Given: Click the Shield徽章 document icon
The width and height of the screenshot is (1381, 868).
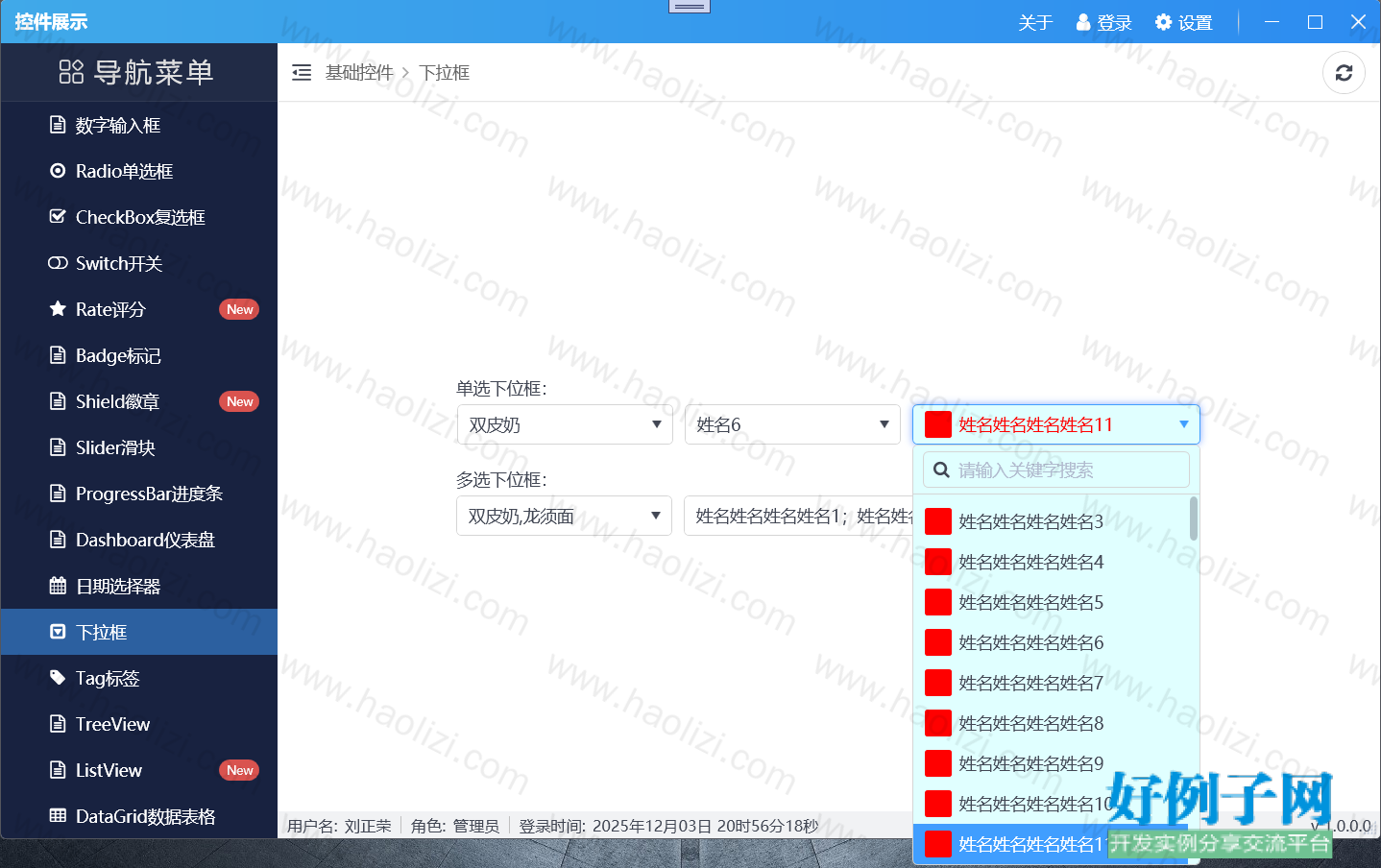Looking at the screenshot, I should pos(58,401).
